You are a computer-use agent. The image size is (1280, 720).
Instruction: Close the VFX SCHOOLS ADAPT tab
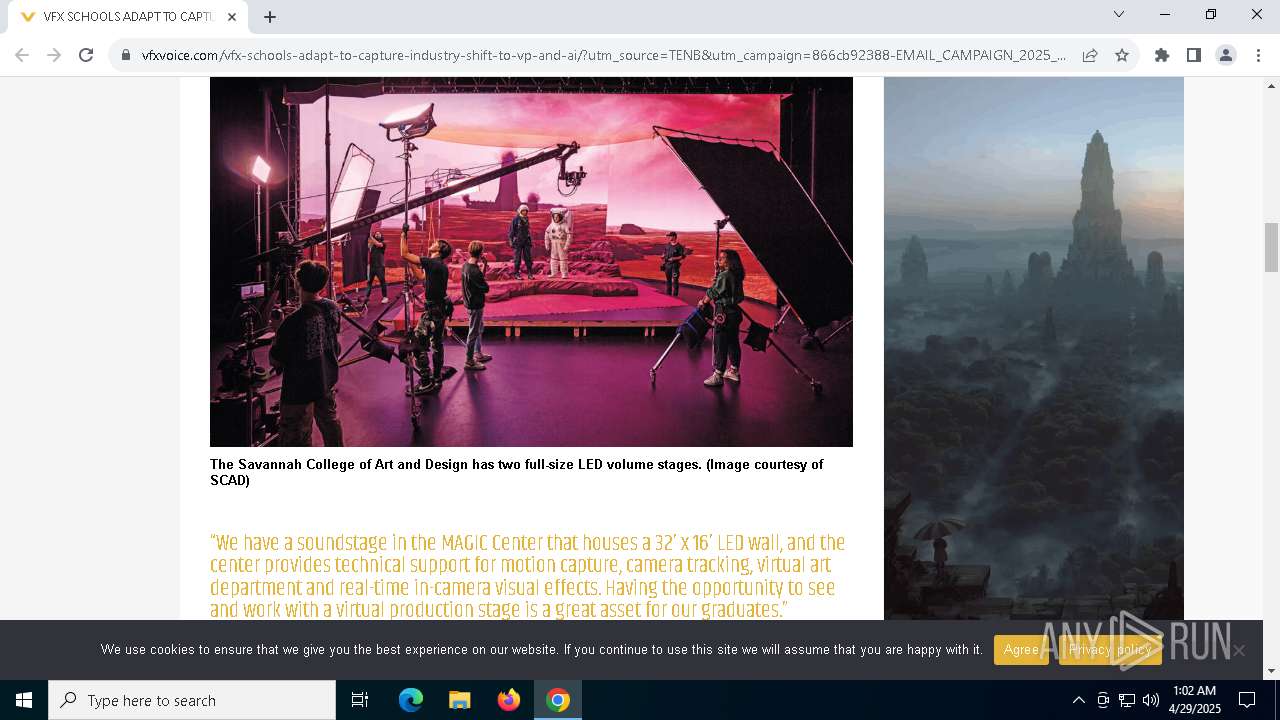point(233,17)
